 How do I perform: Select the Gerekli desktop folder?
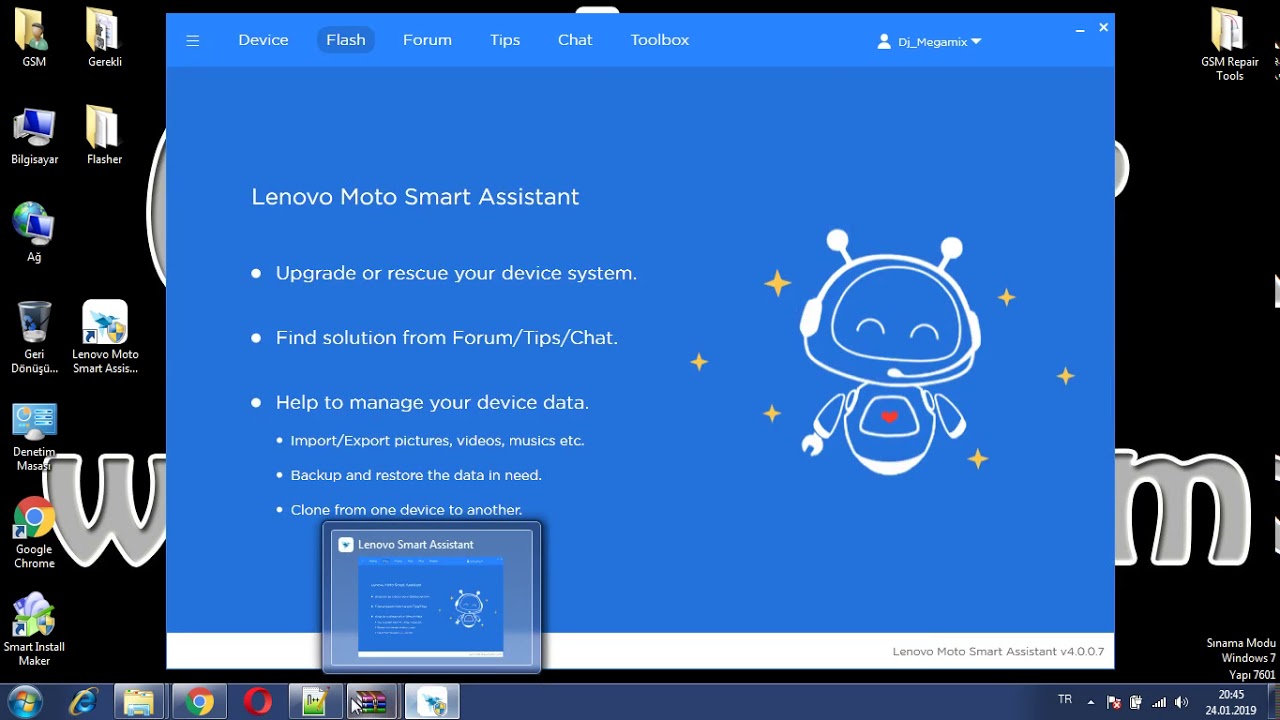tap(104, 38)
